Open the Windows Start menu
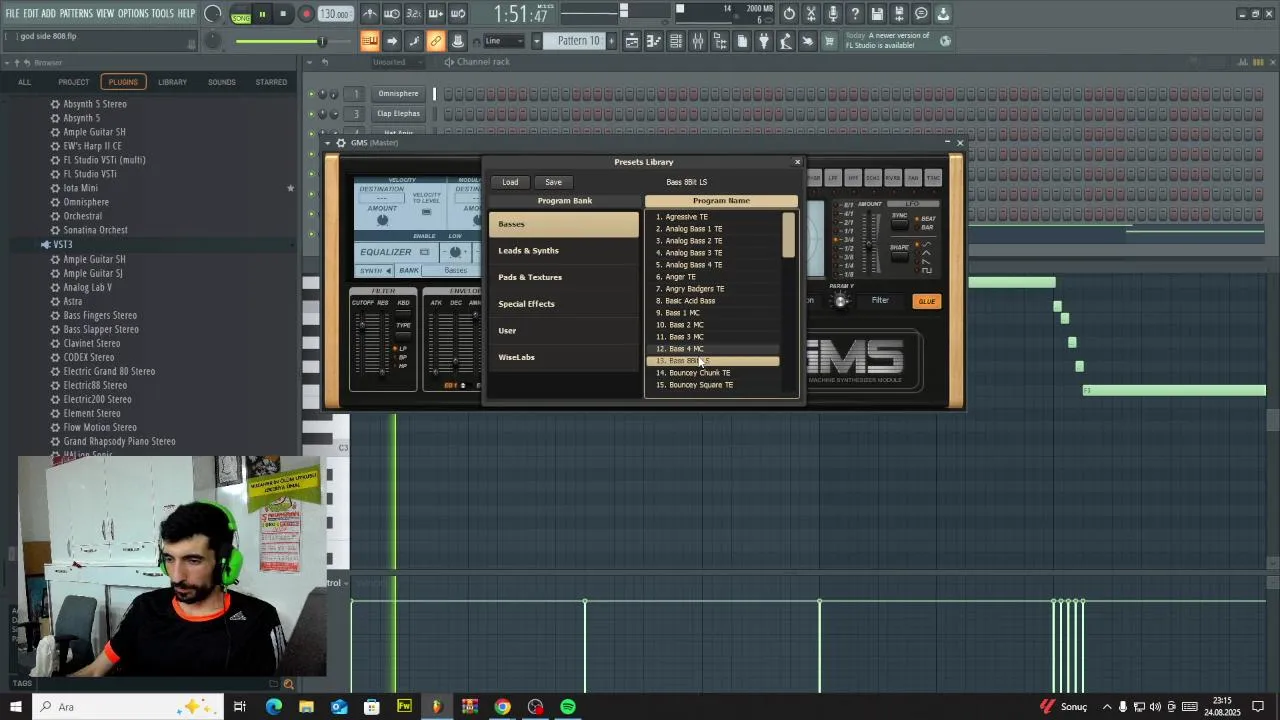The height and width of the screenshot is (720, 1280). [16, 707]
